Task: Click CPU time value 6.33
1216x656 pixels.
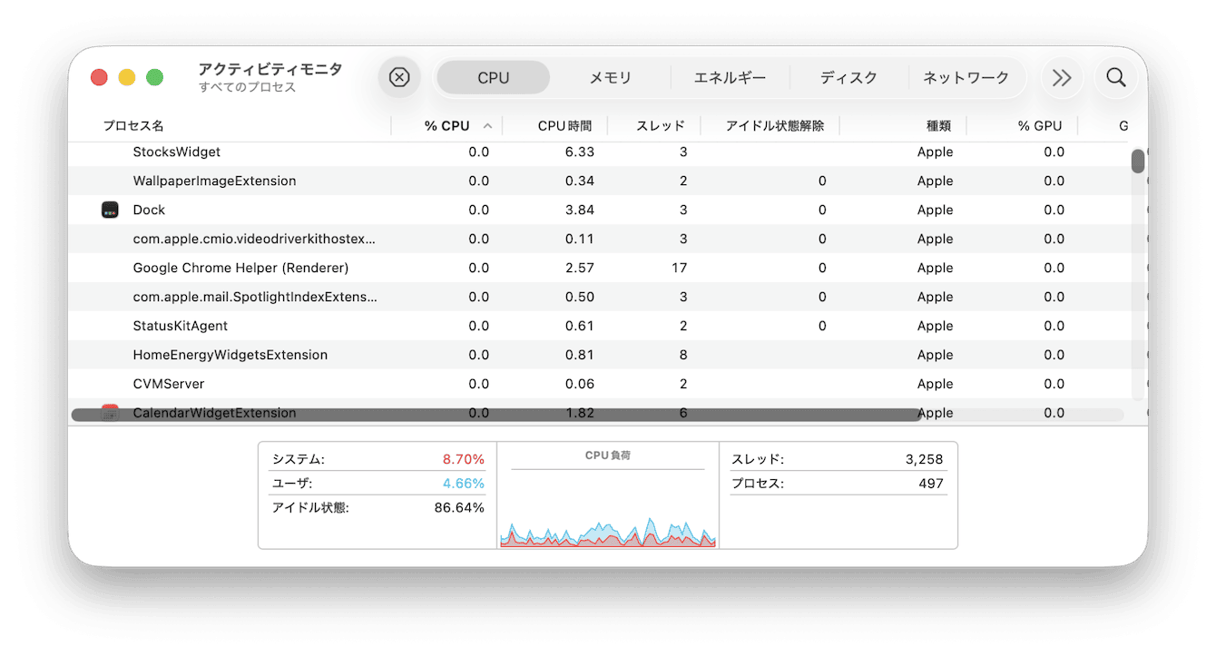Action: click(579, 152)
